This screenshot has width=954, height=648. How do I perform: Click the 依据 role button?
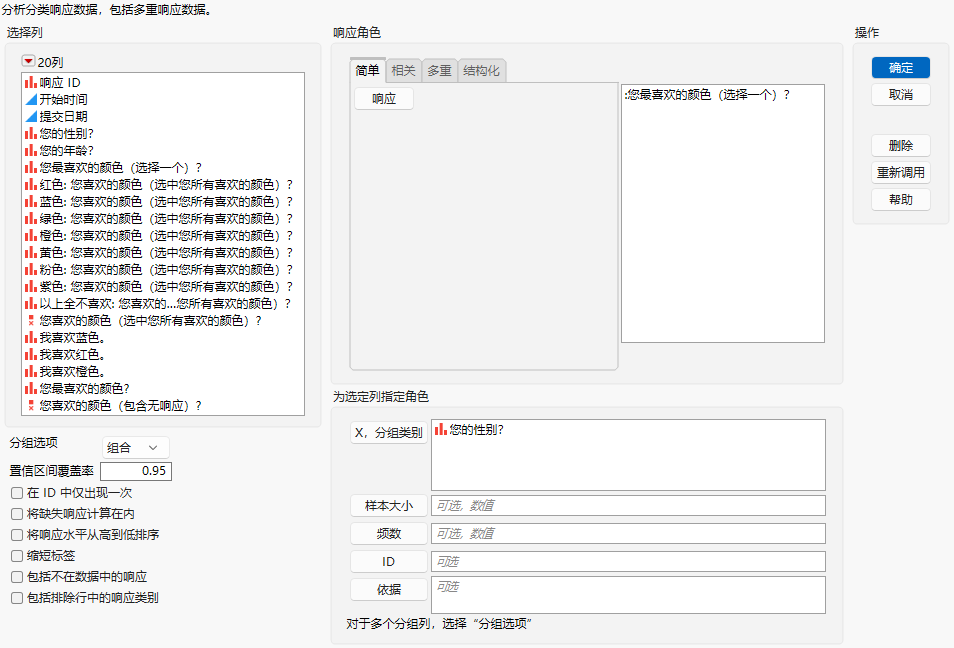point(389,590)
